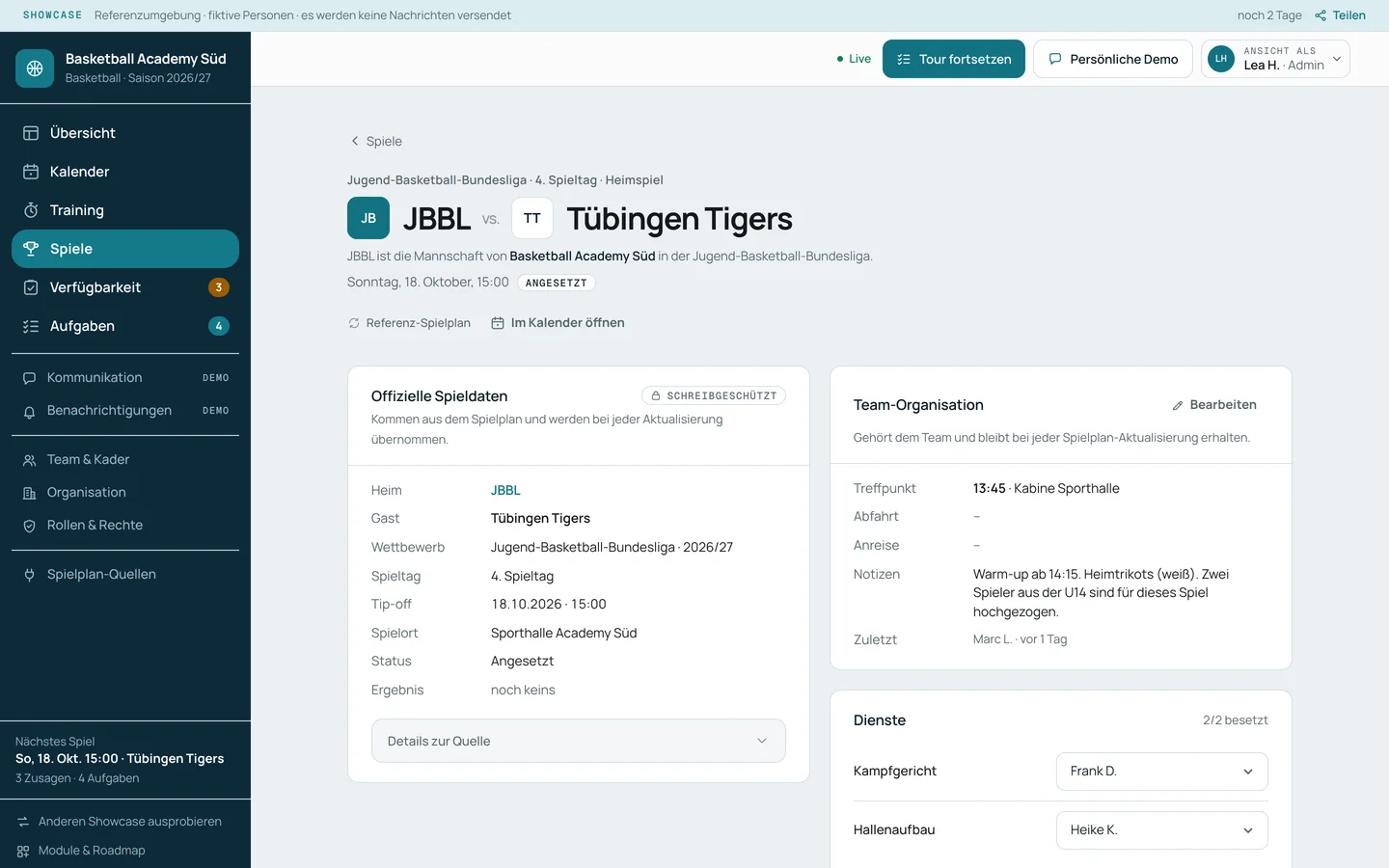1389x868 pixels.
Task: Click the Persönliche Demo button
Action: tap(1113, 59)
